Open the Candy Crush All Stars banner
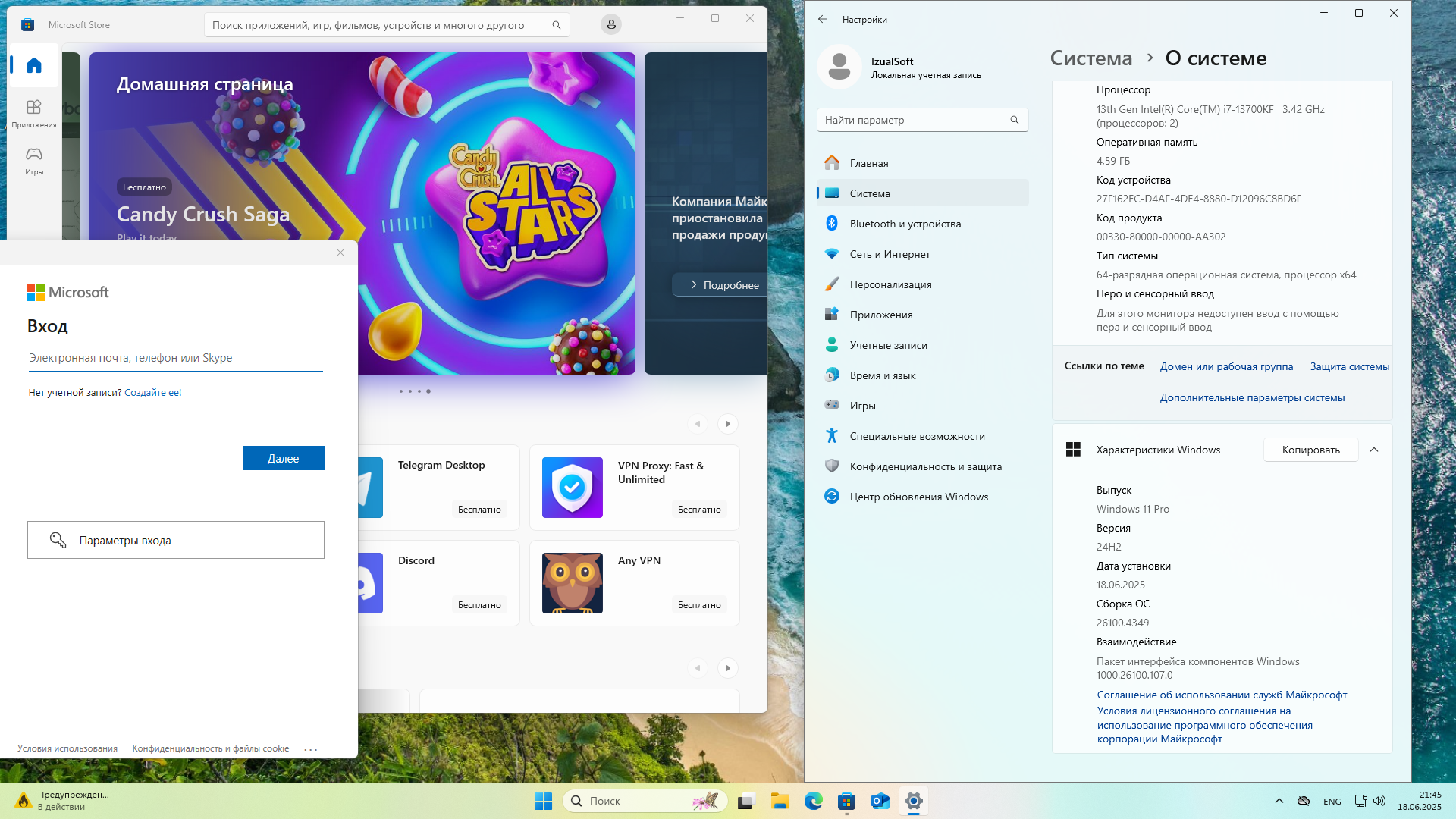 362,213
